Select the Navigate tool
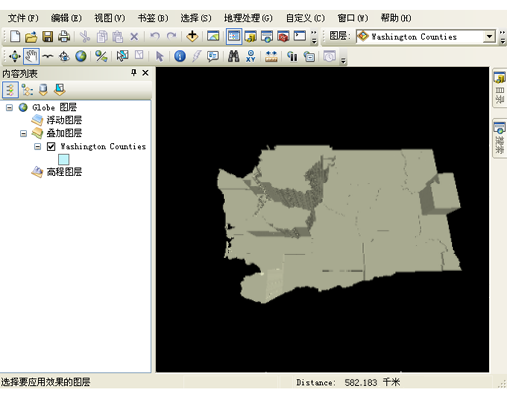Viewport: 507px width, 396px height. click(x=15, y=56)
